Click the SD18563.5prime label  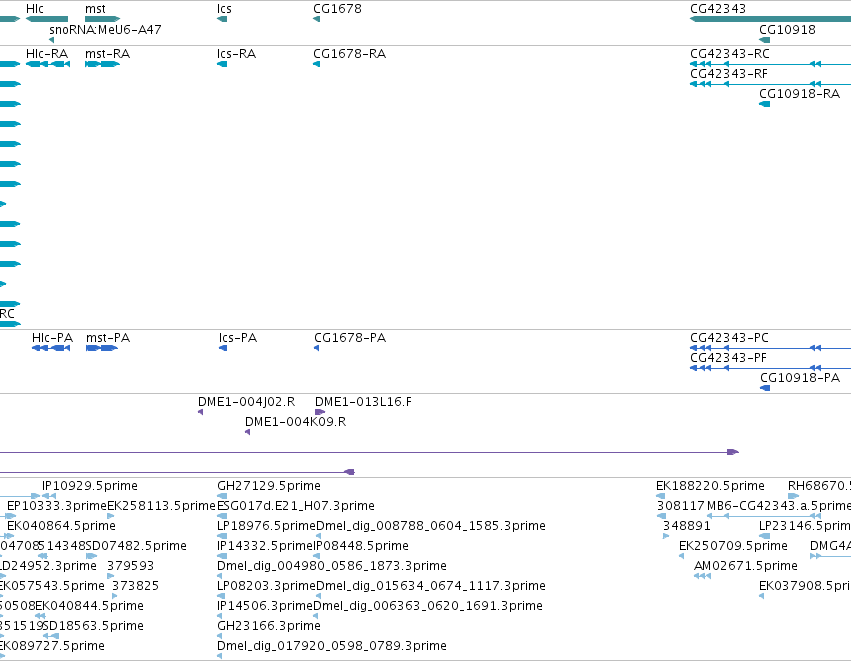93,626
